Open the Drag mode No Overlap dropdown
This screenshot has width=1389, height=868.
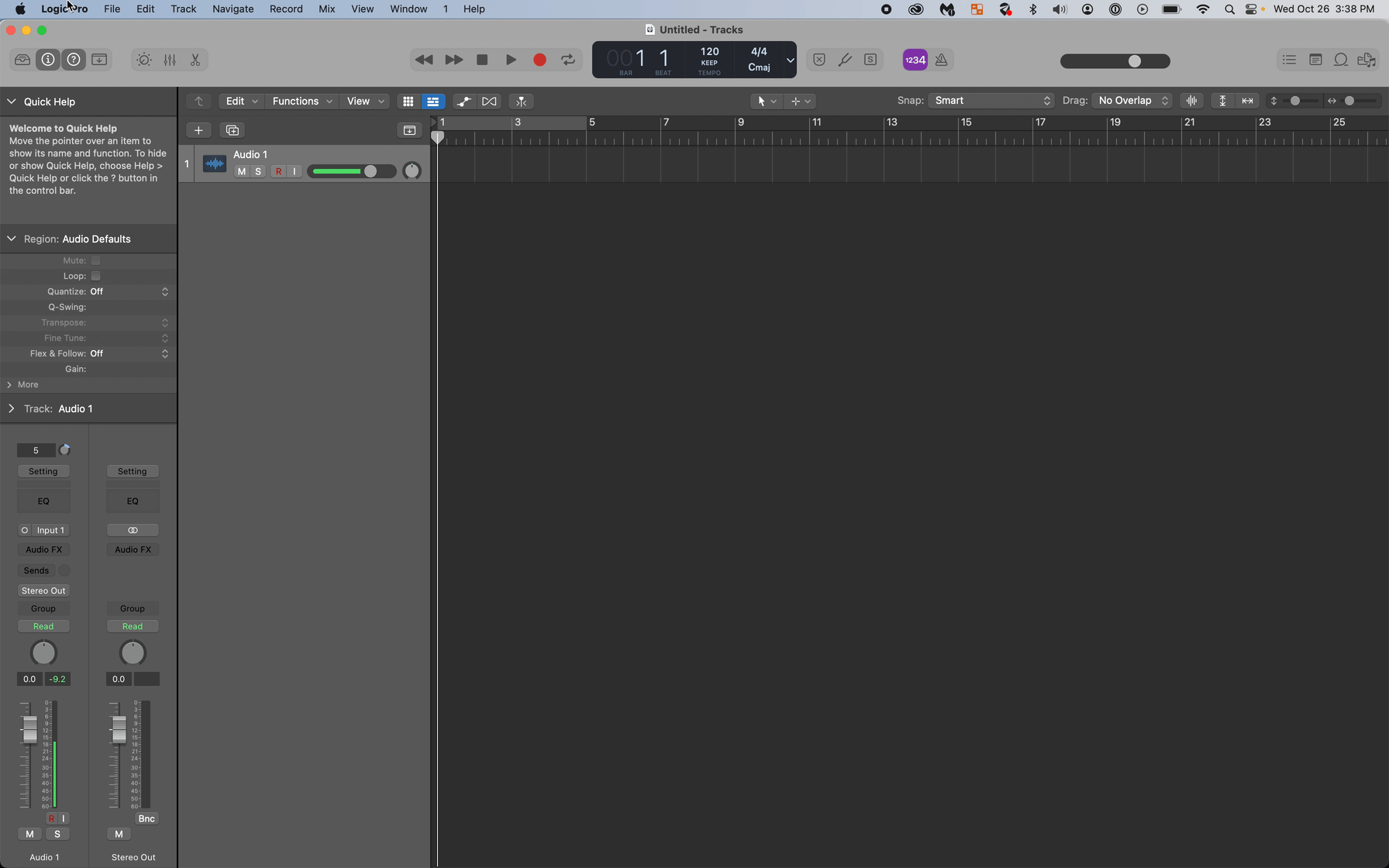tap(1132, 101)
